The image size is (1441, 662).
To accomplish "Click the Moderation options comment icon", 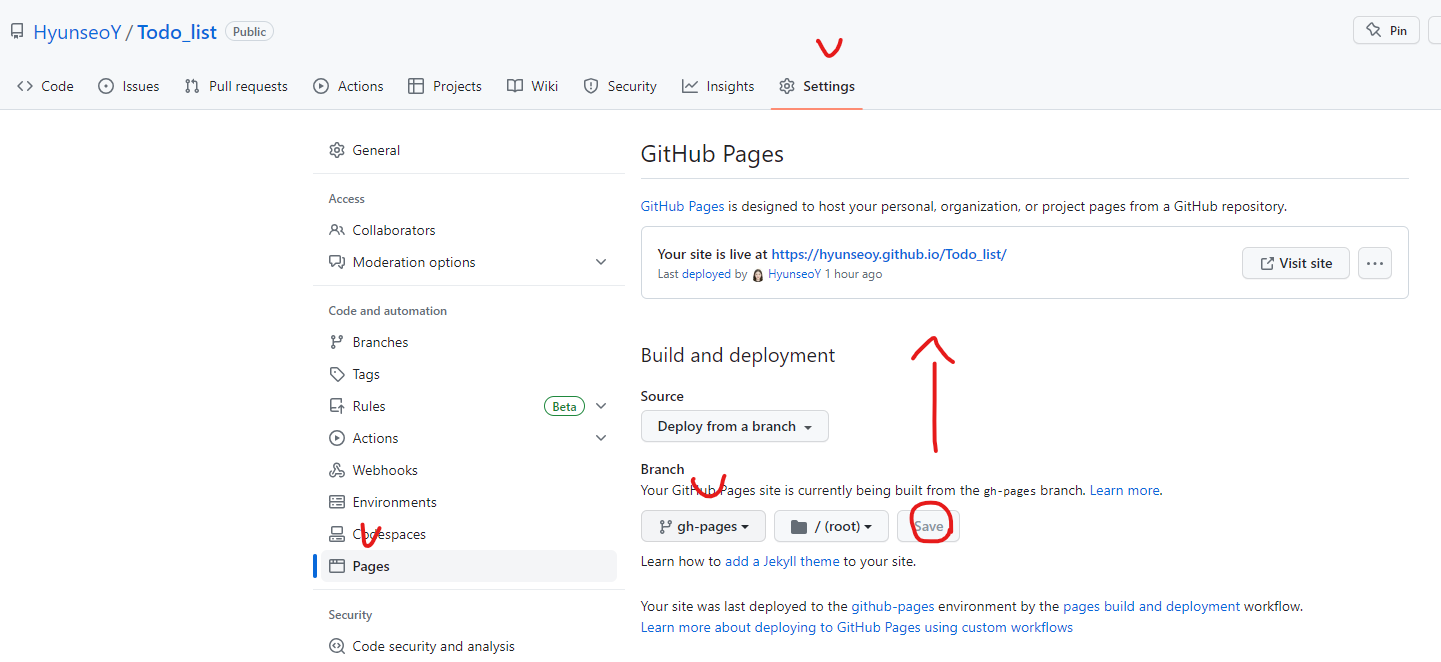I will [337, 262].
